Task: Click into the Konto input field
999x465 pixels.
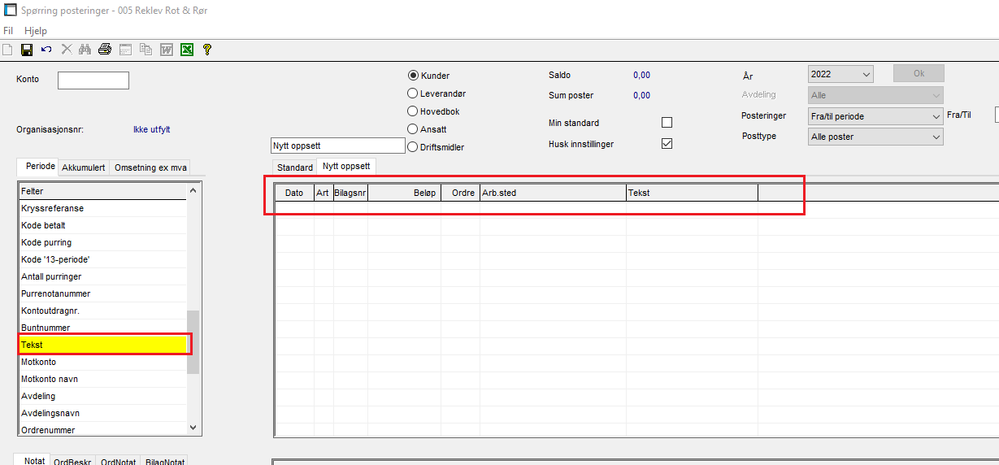Action: click(93, 80)
